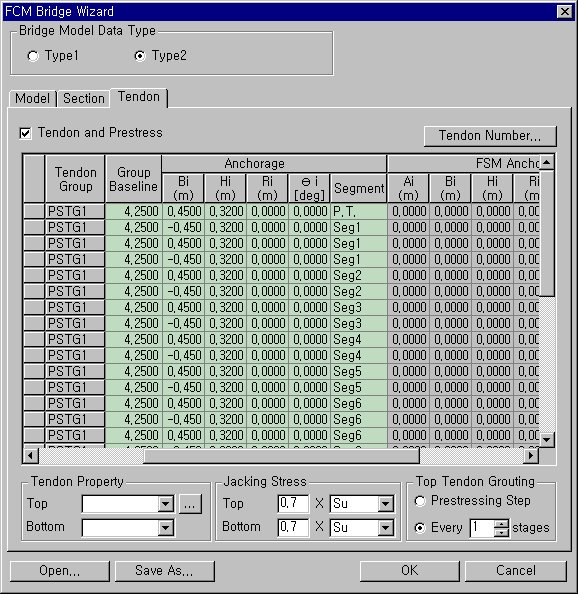Select Group Baseline 4.2500 in P.T. row

pyautogui.click(x=134, y=211)
